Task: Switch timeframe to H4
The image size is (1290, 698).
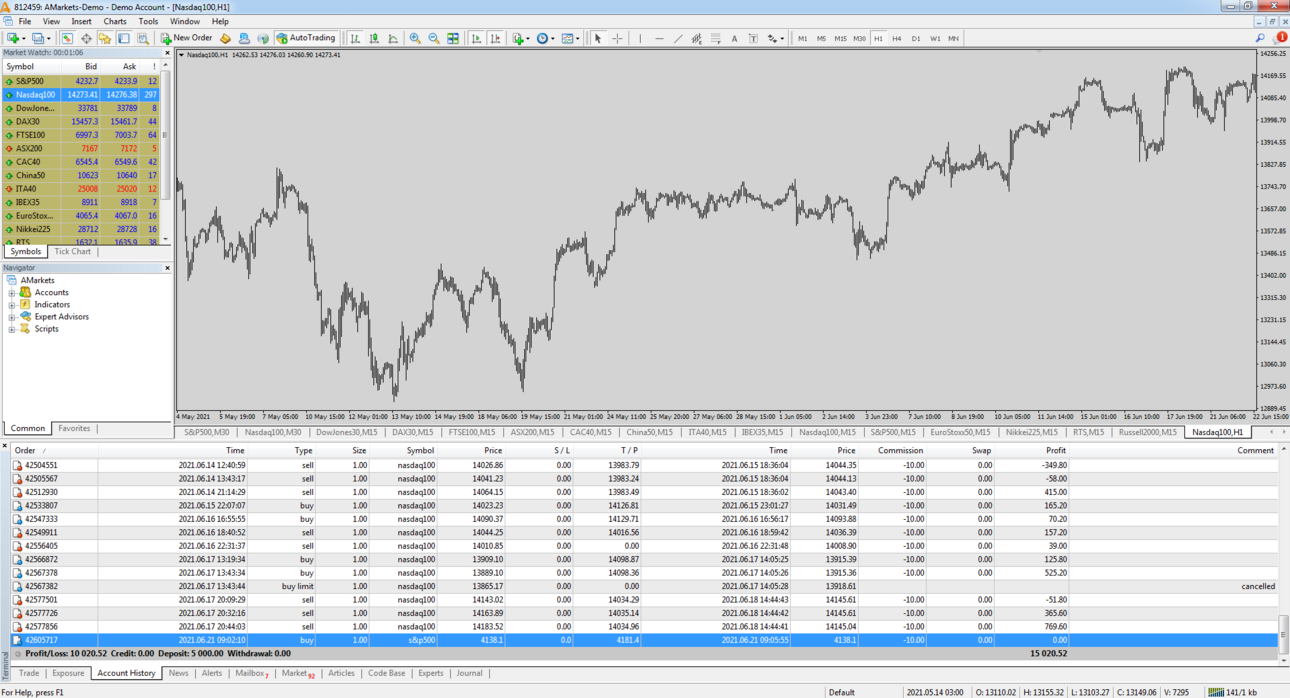Action: pos(896,38)
